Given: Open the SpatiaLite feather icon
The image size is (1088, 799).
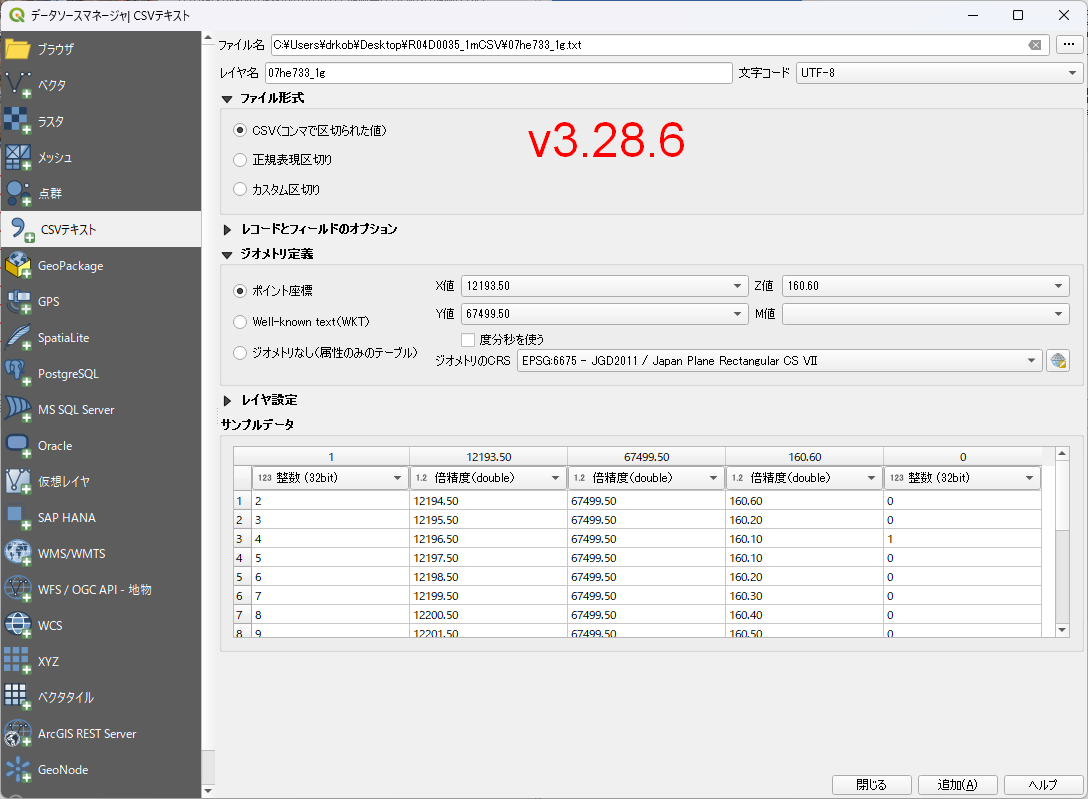Looking at the screenshot, I should pos(18,338).
